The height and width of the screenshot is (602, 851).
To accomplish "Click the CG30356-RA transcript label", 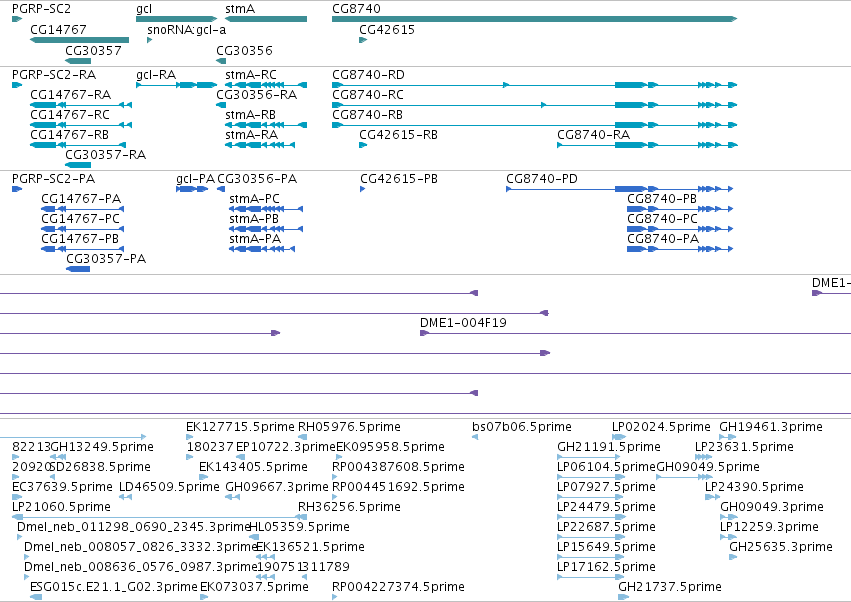I will coord(257,94).
